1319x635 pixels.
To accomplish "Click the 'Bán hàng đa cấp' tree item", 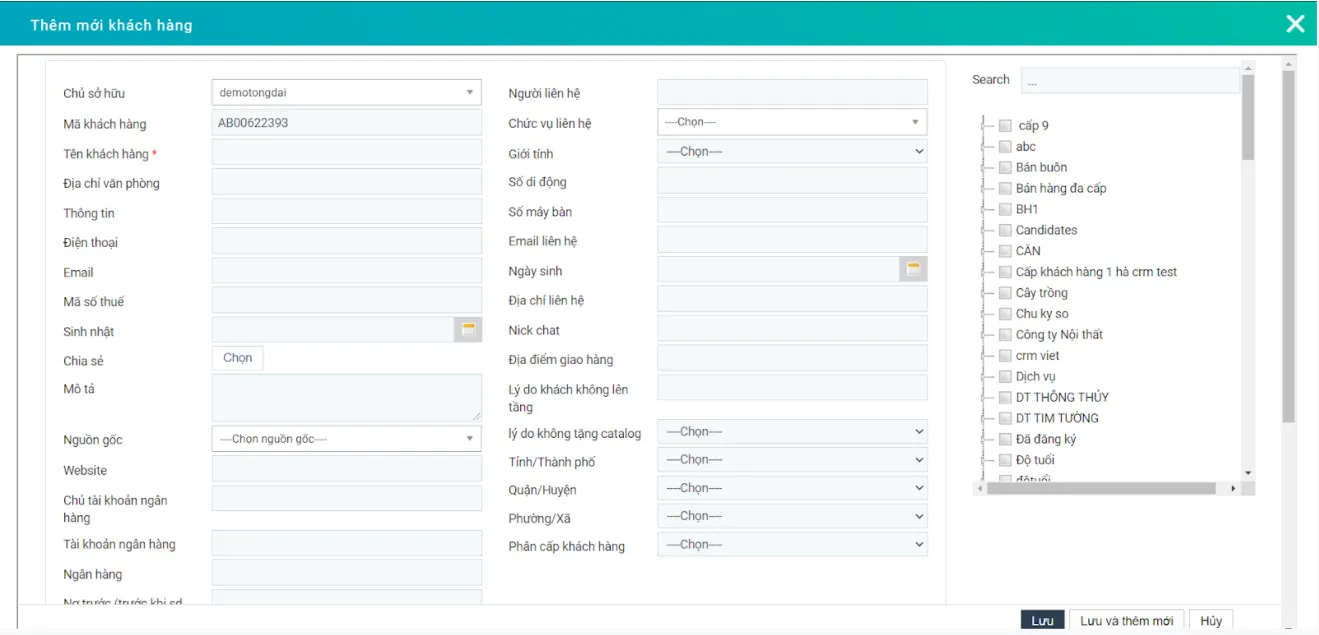I will tap(1061, 189).
